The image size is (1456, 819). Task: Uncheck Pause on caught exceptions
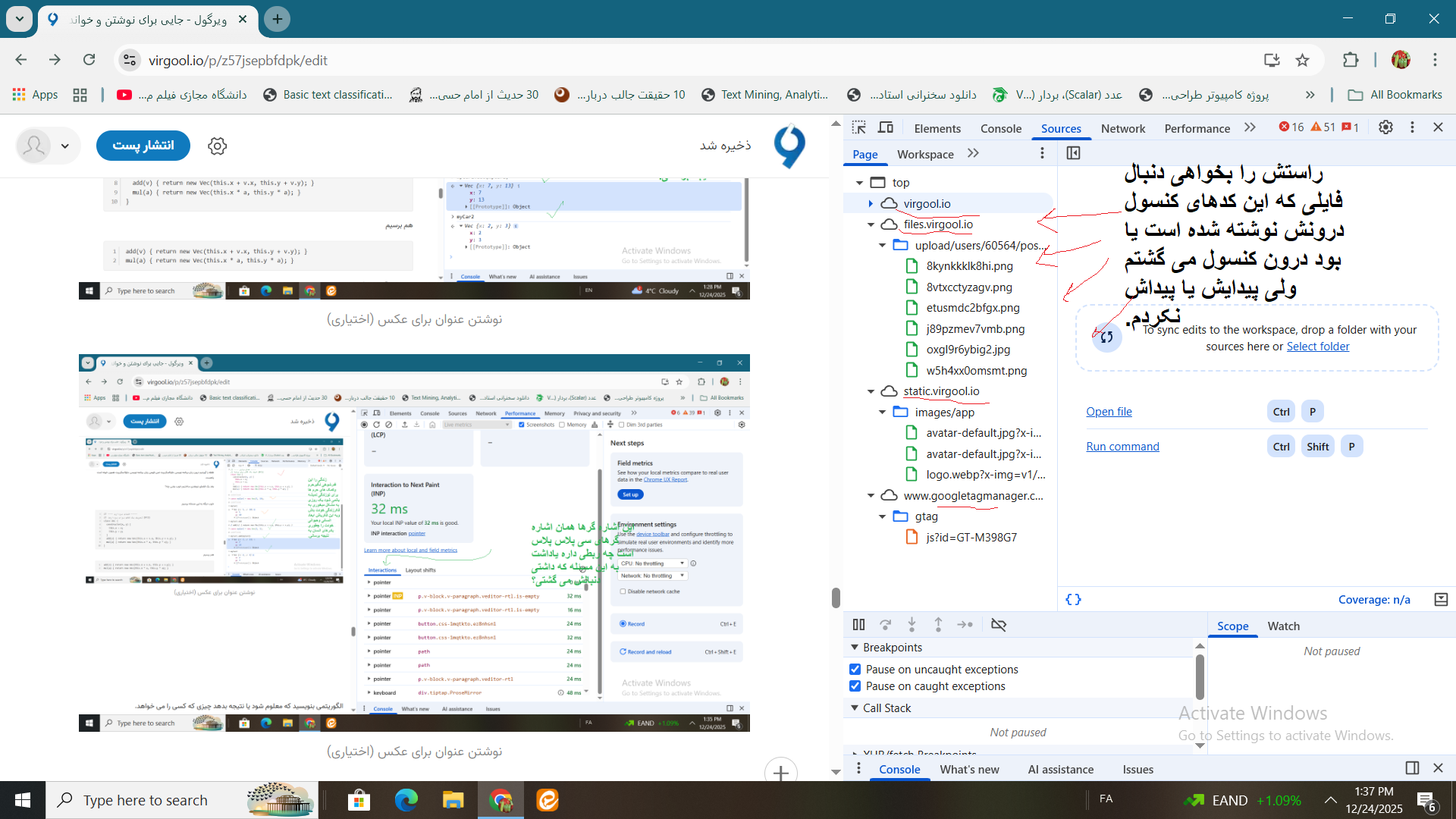coord(855,686)
